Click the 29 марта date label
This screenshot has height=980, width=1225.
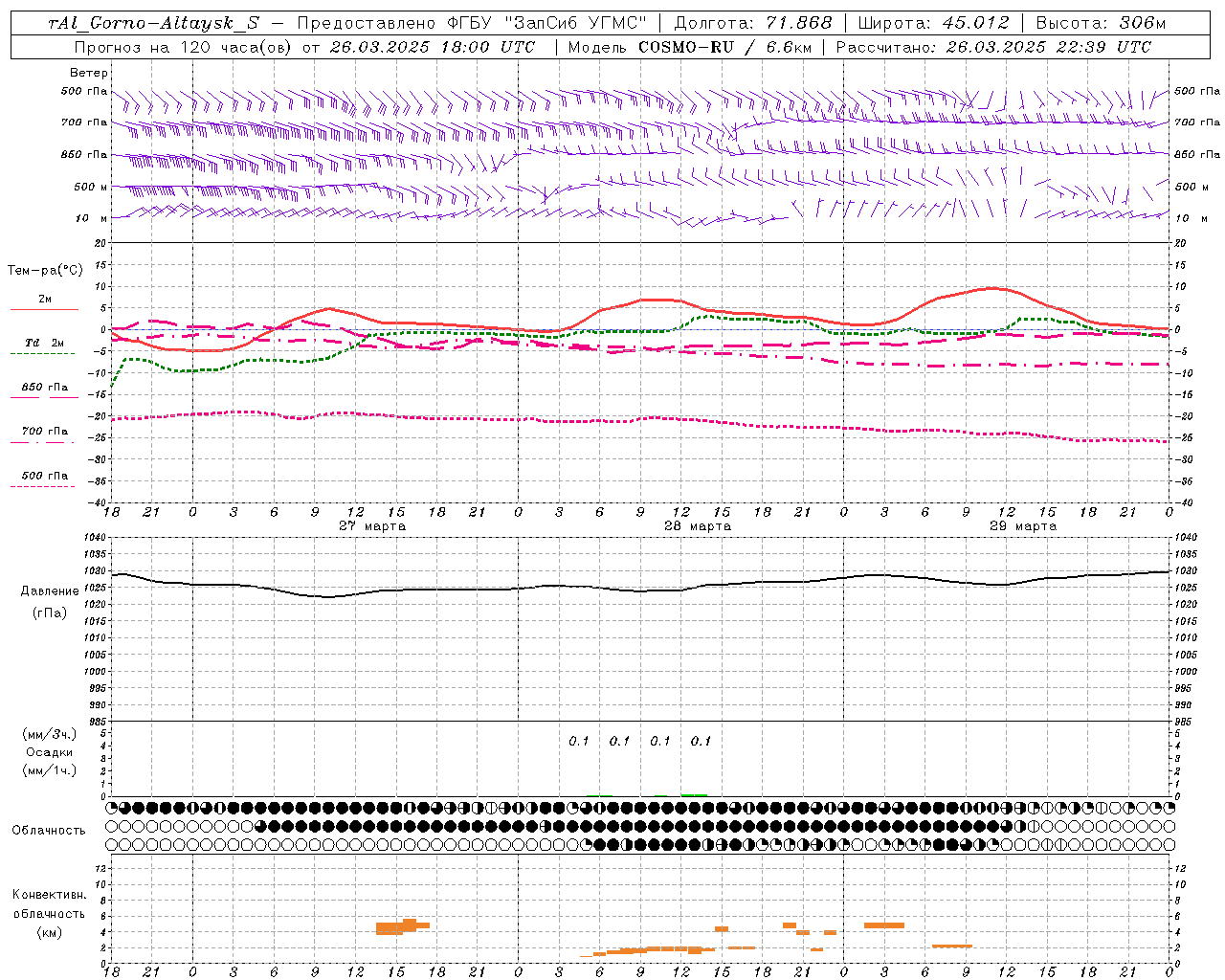[x=1023, y=526]
